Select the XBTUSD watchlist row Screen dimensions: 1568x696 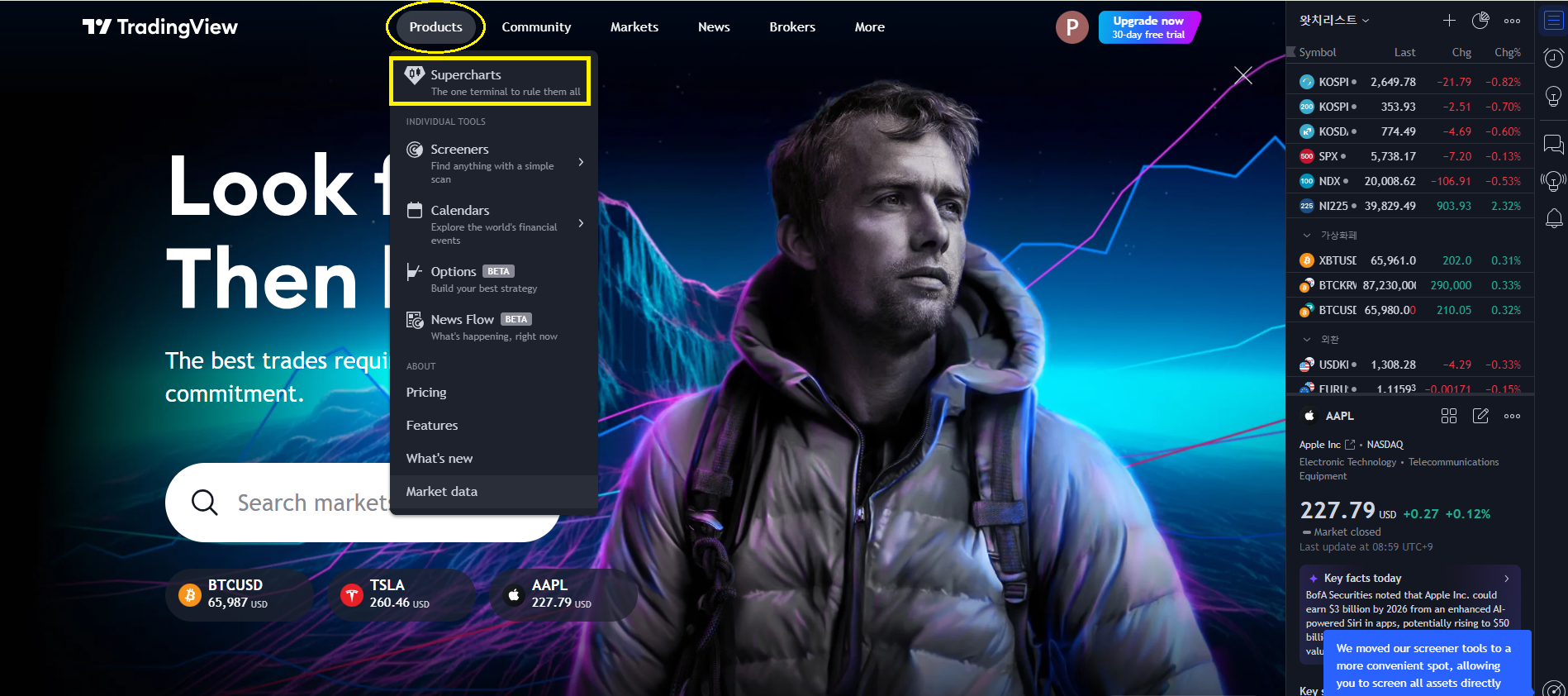click(x=1410, y=260)
